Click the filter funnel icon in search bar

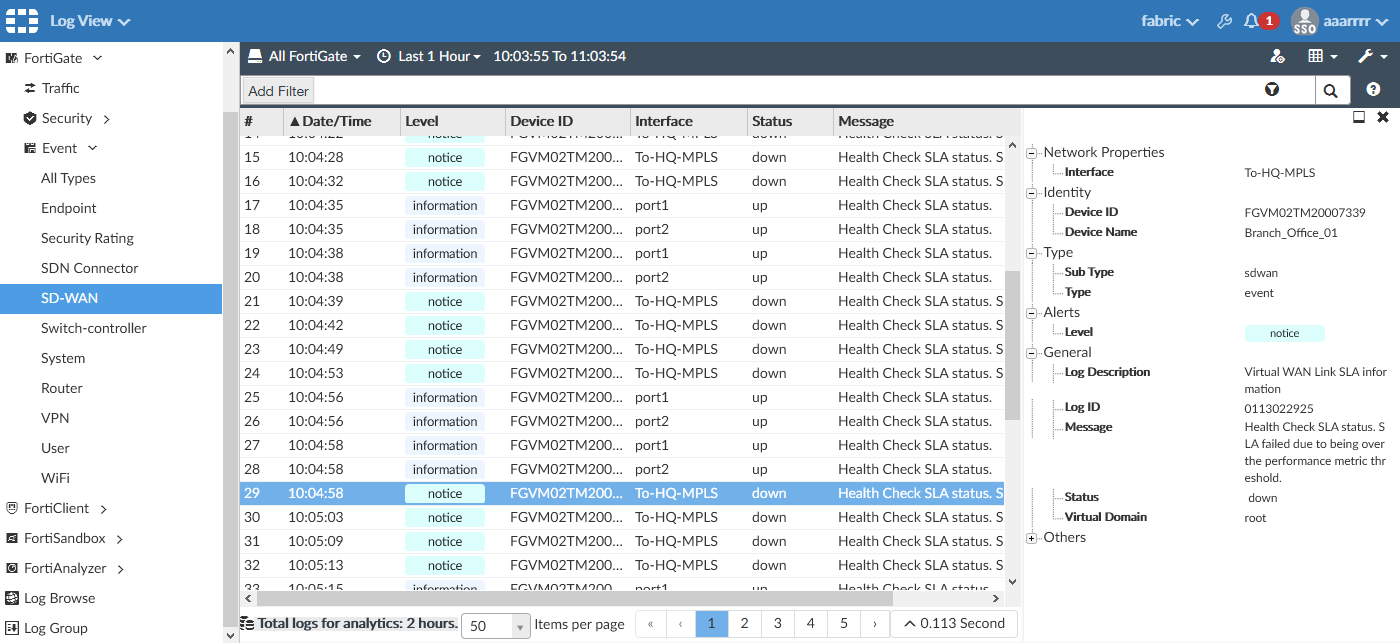pyautogui.click(x=1271, y=90)
